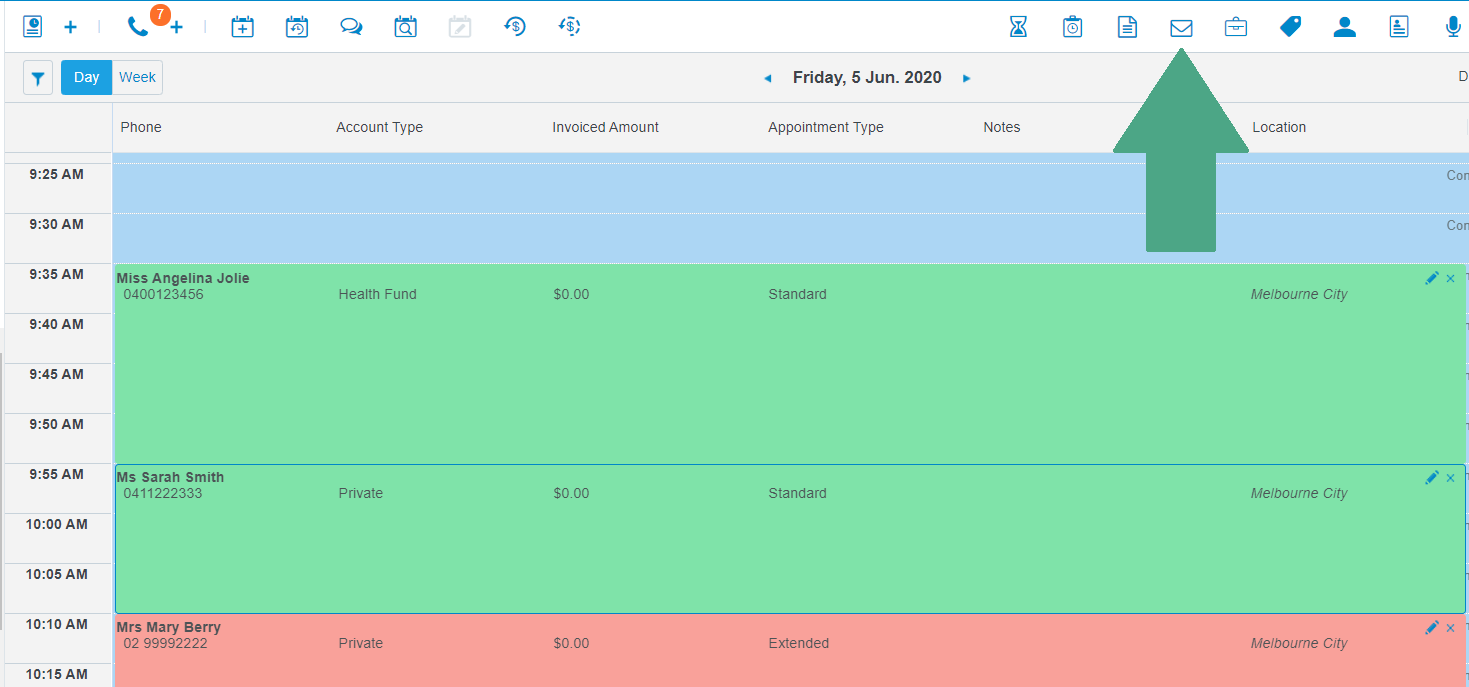Image resolution: width=1469 pixels, height=687 pixels.
Task: Click the Appointment Type column header
Action: point(824,127)
